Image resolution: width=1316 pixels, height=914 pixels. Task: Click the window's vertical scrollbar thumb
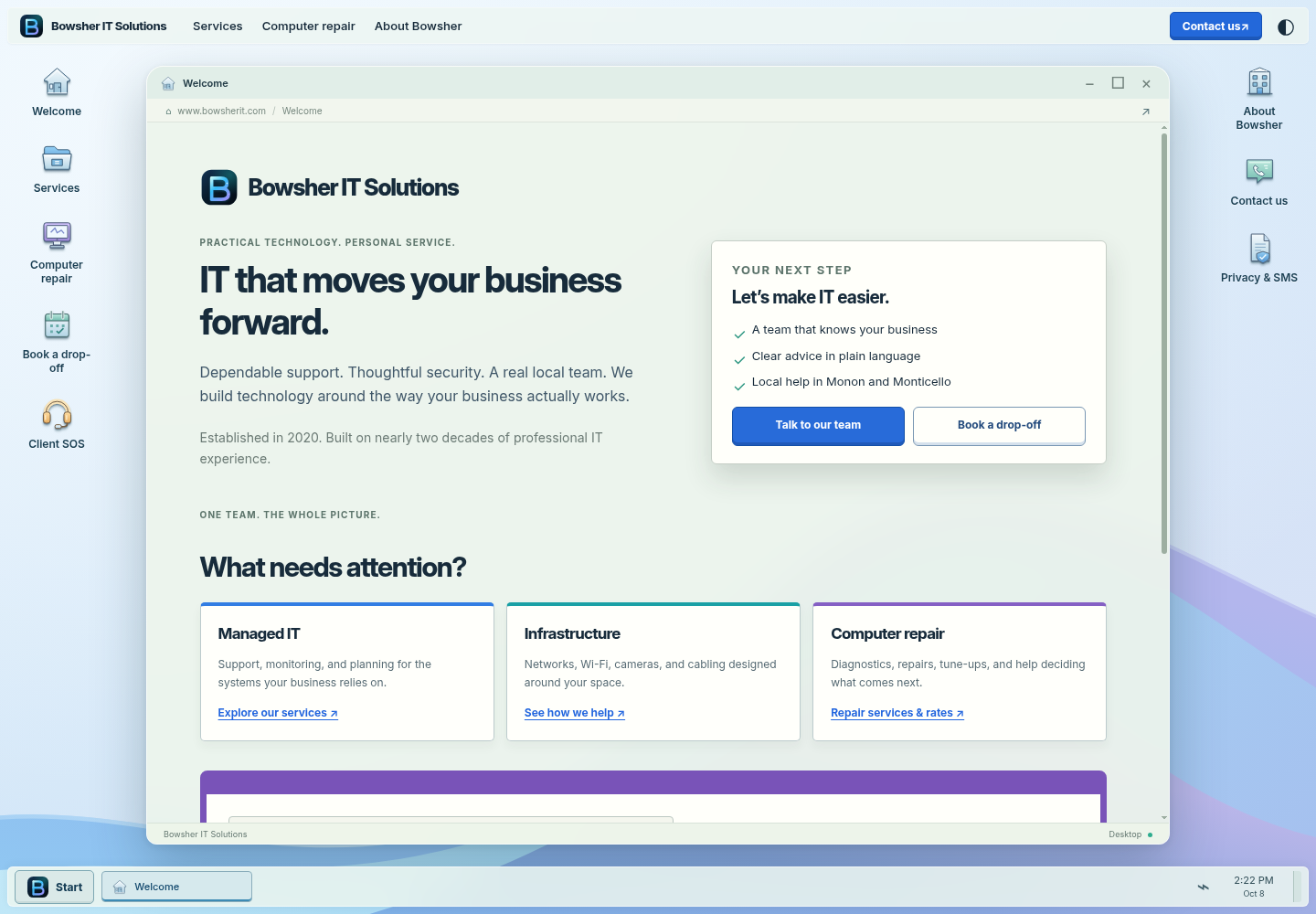coord(1164,343)
